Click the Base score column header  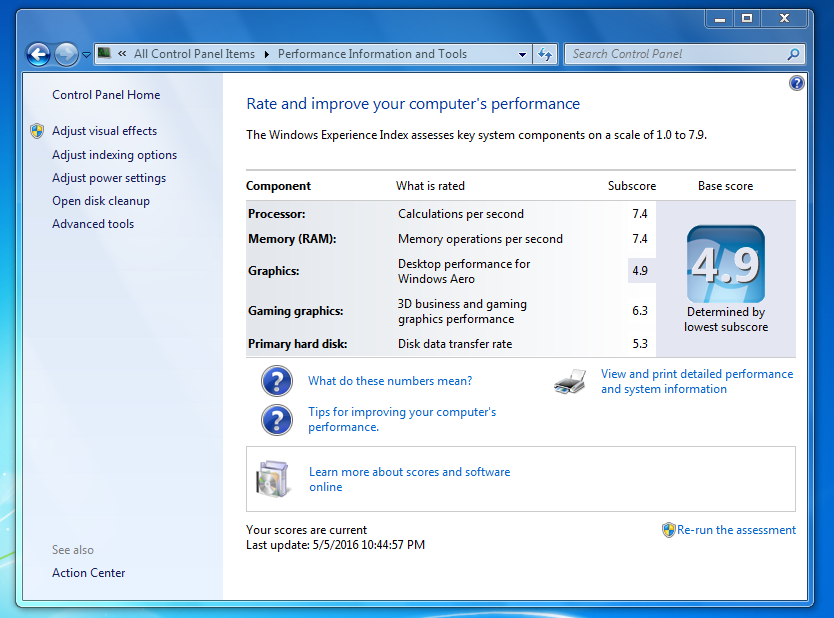click(x=725, y=186)
